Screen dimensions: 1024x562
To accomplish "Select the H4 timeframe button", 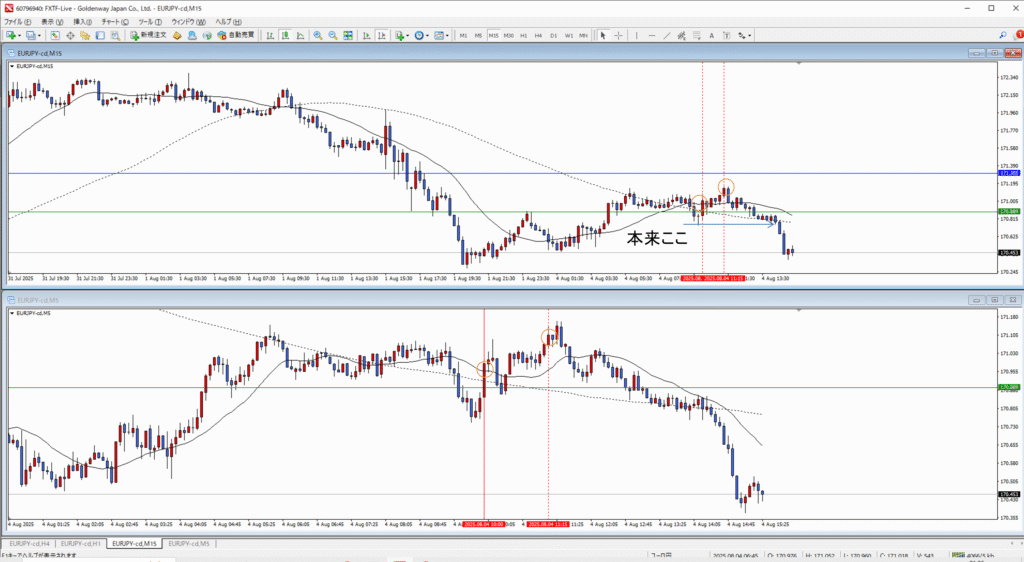I will pos(538,35).
